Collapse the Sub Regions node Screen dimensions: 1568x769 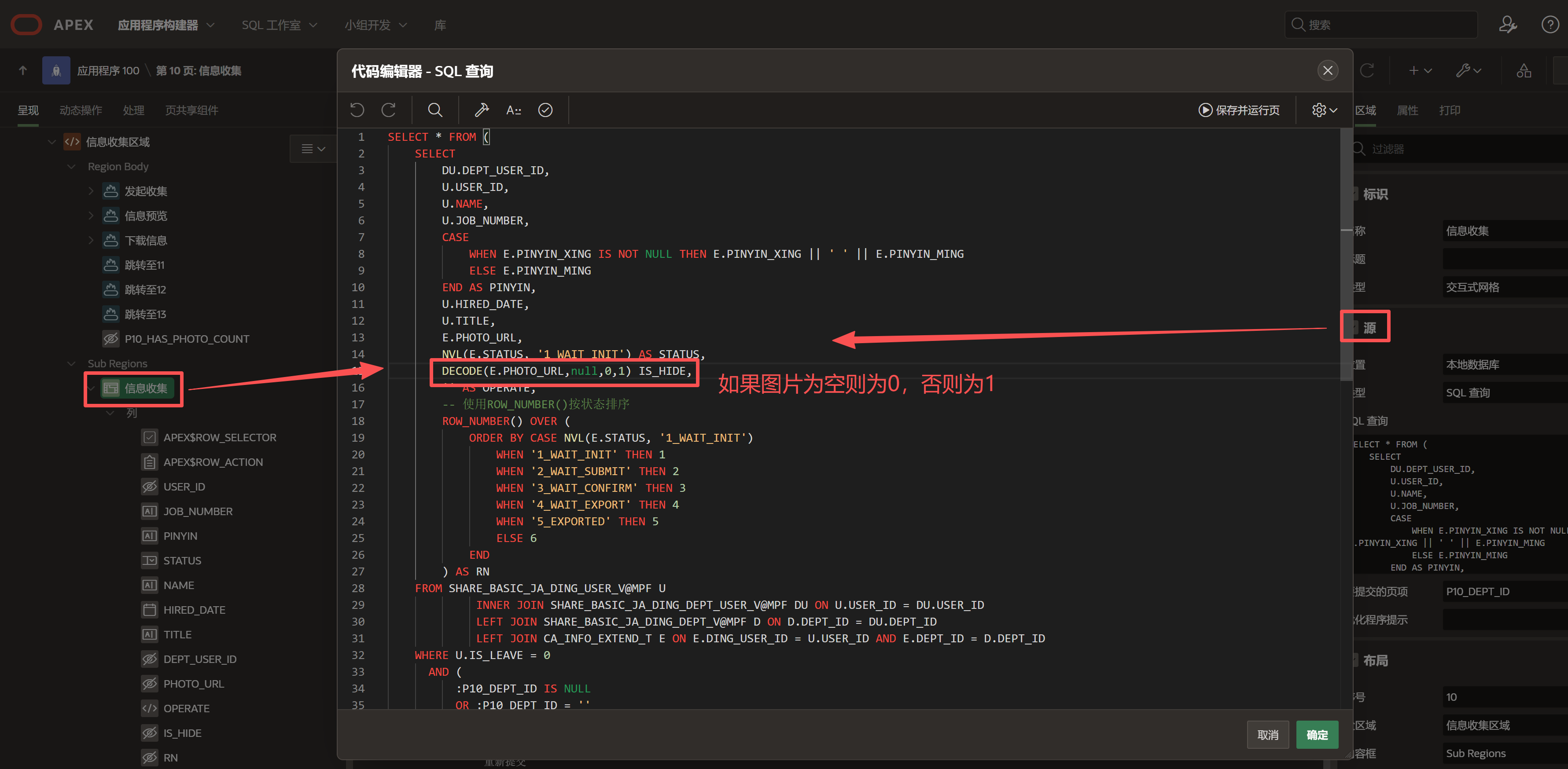point(71,363)
